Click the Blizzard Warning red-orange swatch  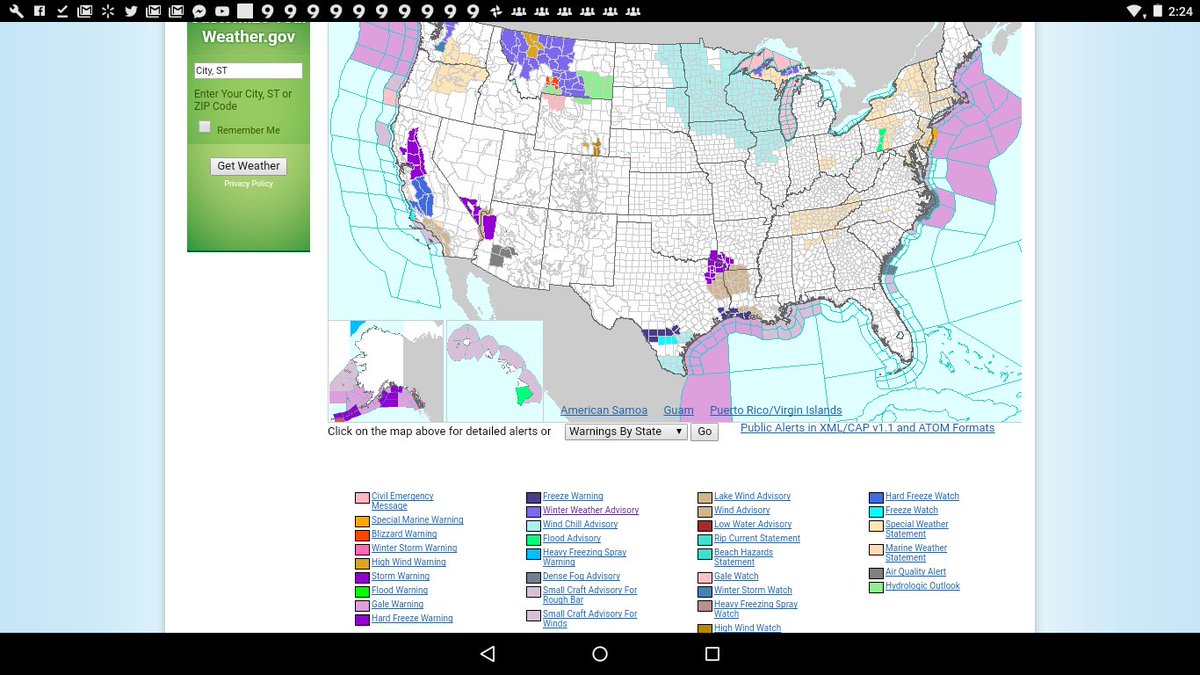(362, 536)
